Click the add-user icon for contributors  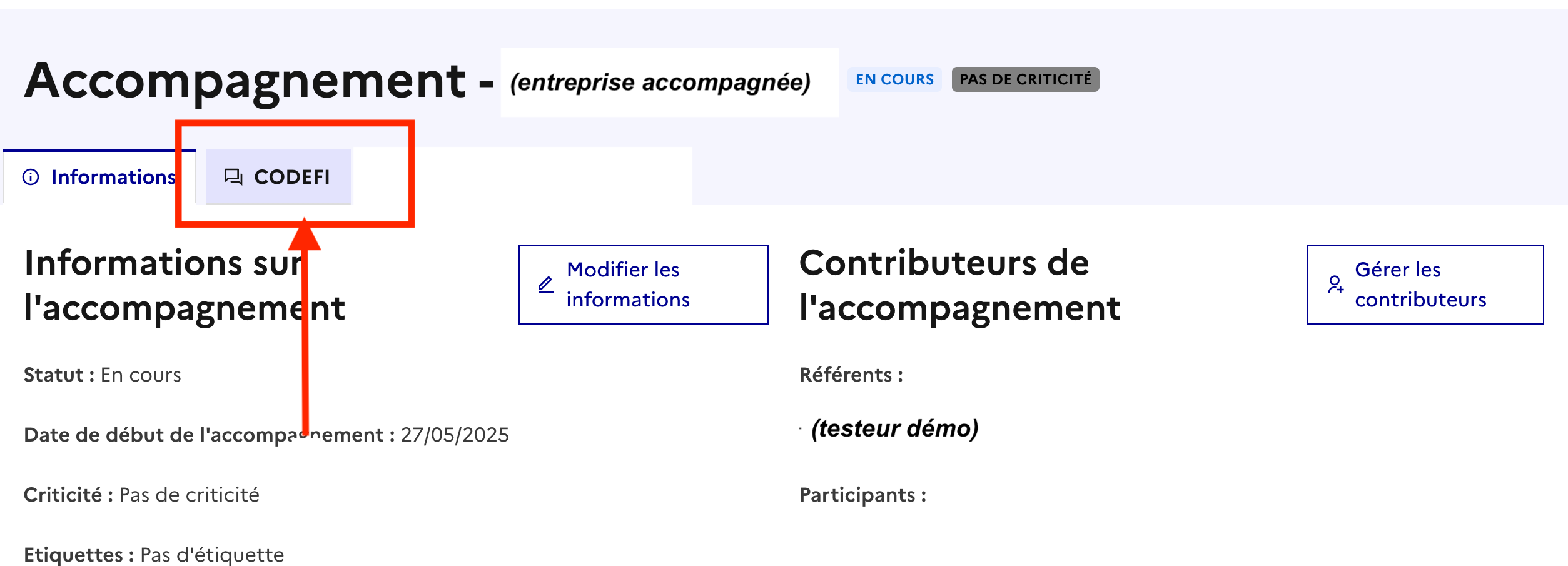click(1335, 285)
